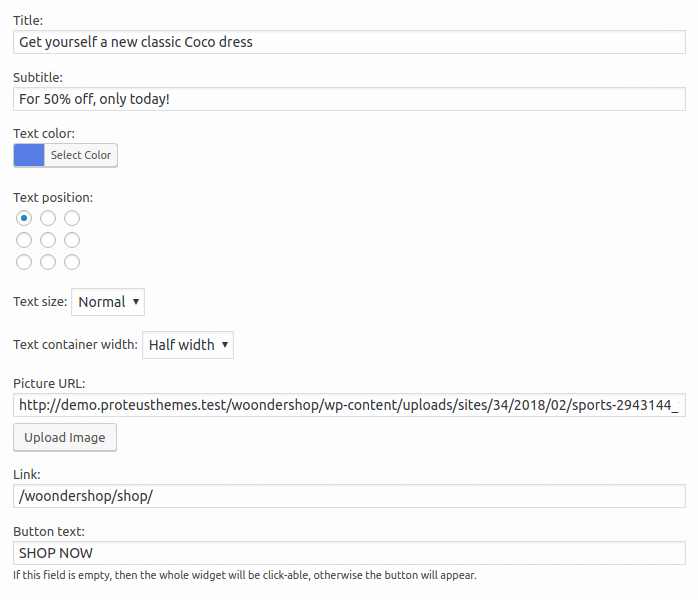Select top-left text position radio button
This screenshot has width=698, height=600.
[x=24, y=218]
